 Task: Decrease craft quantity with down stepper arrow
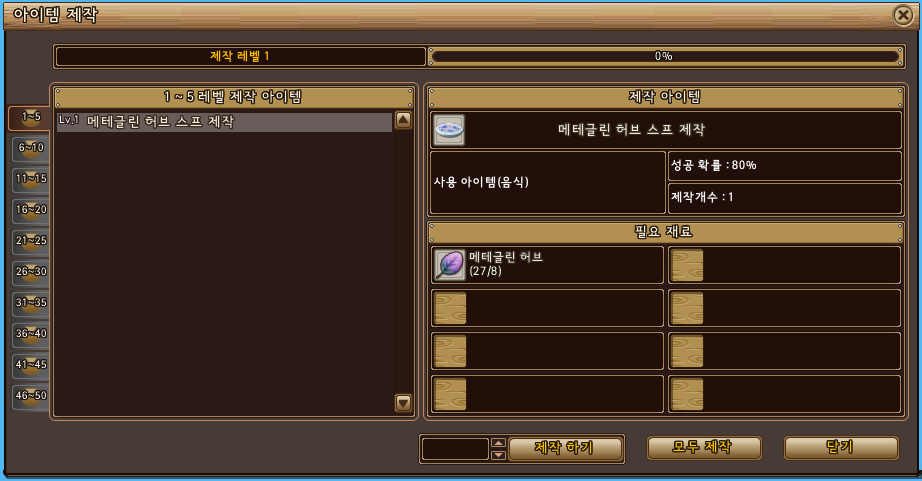point(498,455)
